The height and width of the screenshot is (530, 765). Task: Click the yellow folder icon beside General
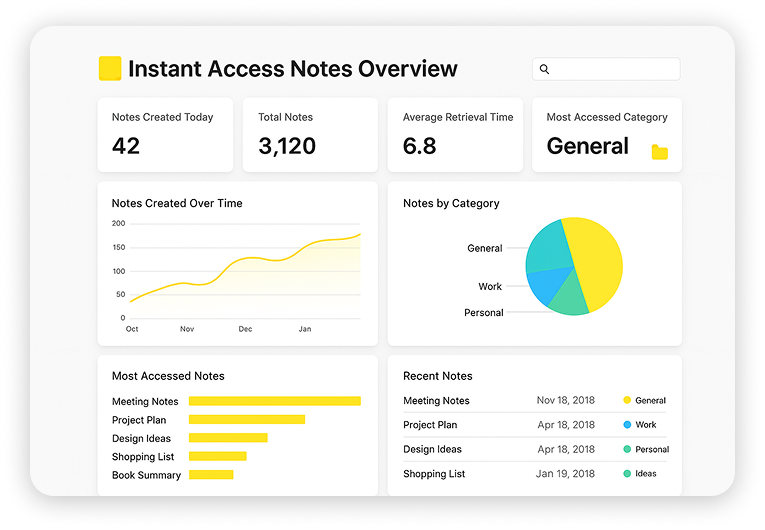(659, 152)
